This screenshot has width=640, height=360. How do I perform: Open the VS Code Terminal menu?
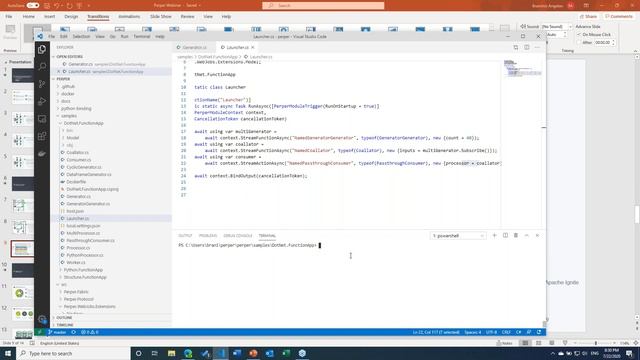click(x=142, y=36)
